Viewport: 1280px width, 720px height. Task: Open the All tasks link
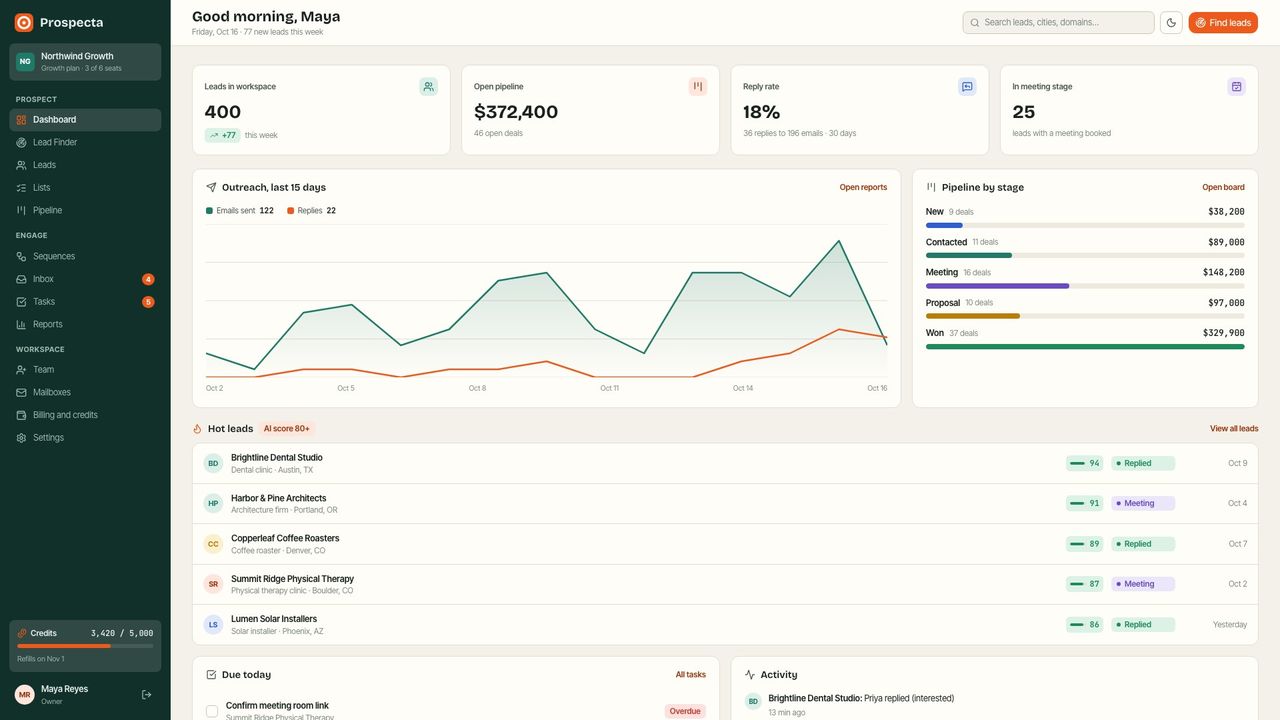(691, 675)
